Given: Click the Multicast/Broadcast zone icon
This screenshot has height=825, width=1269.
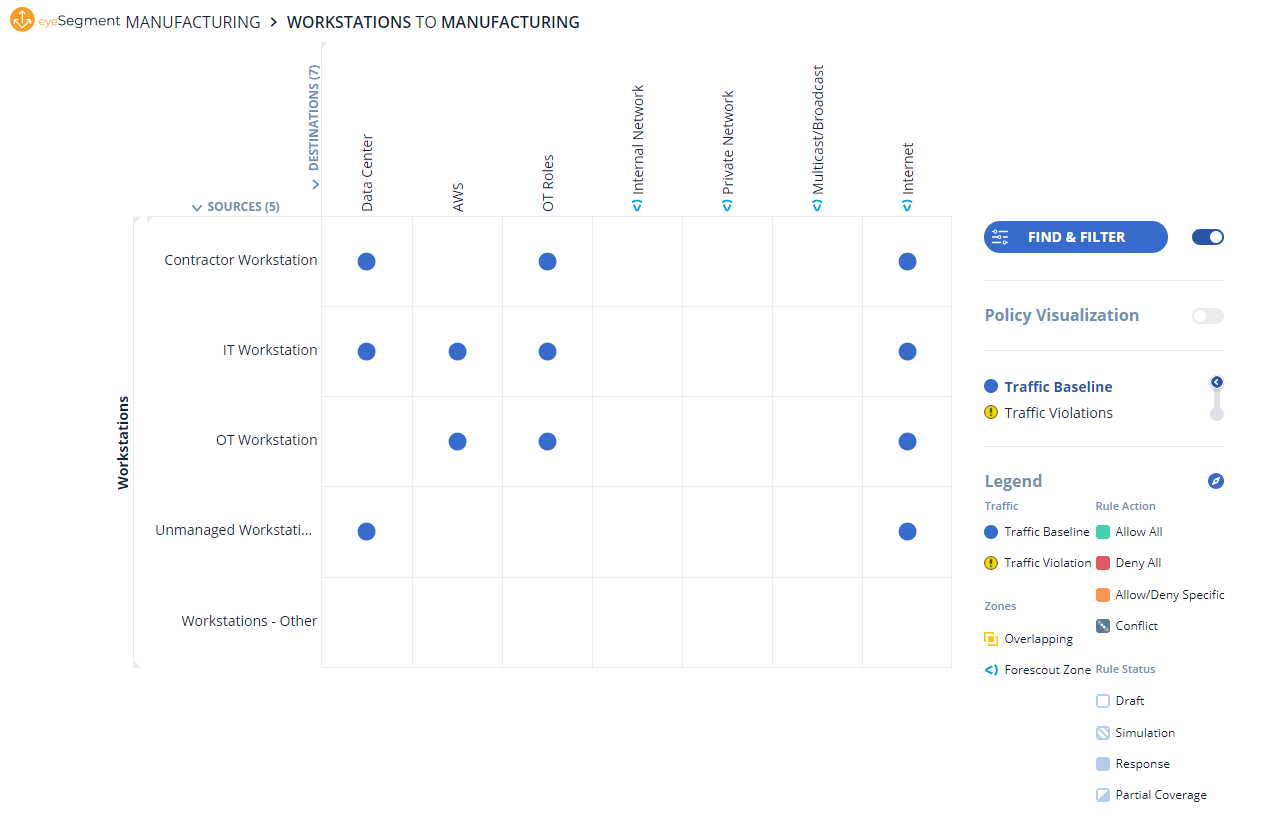Looking at the screenshot, I should coord(817,205).
